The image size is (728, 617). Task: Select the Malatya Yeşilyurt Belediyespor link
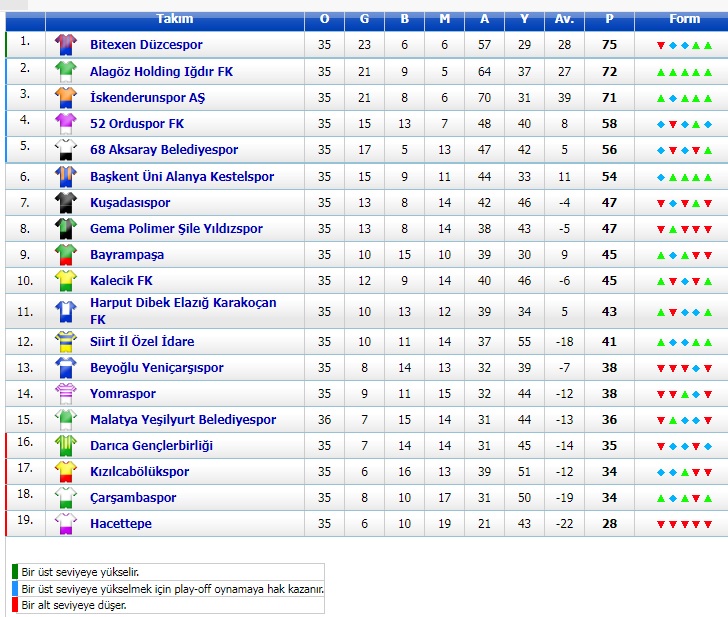tap(183, 420)
